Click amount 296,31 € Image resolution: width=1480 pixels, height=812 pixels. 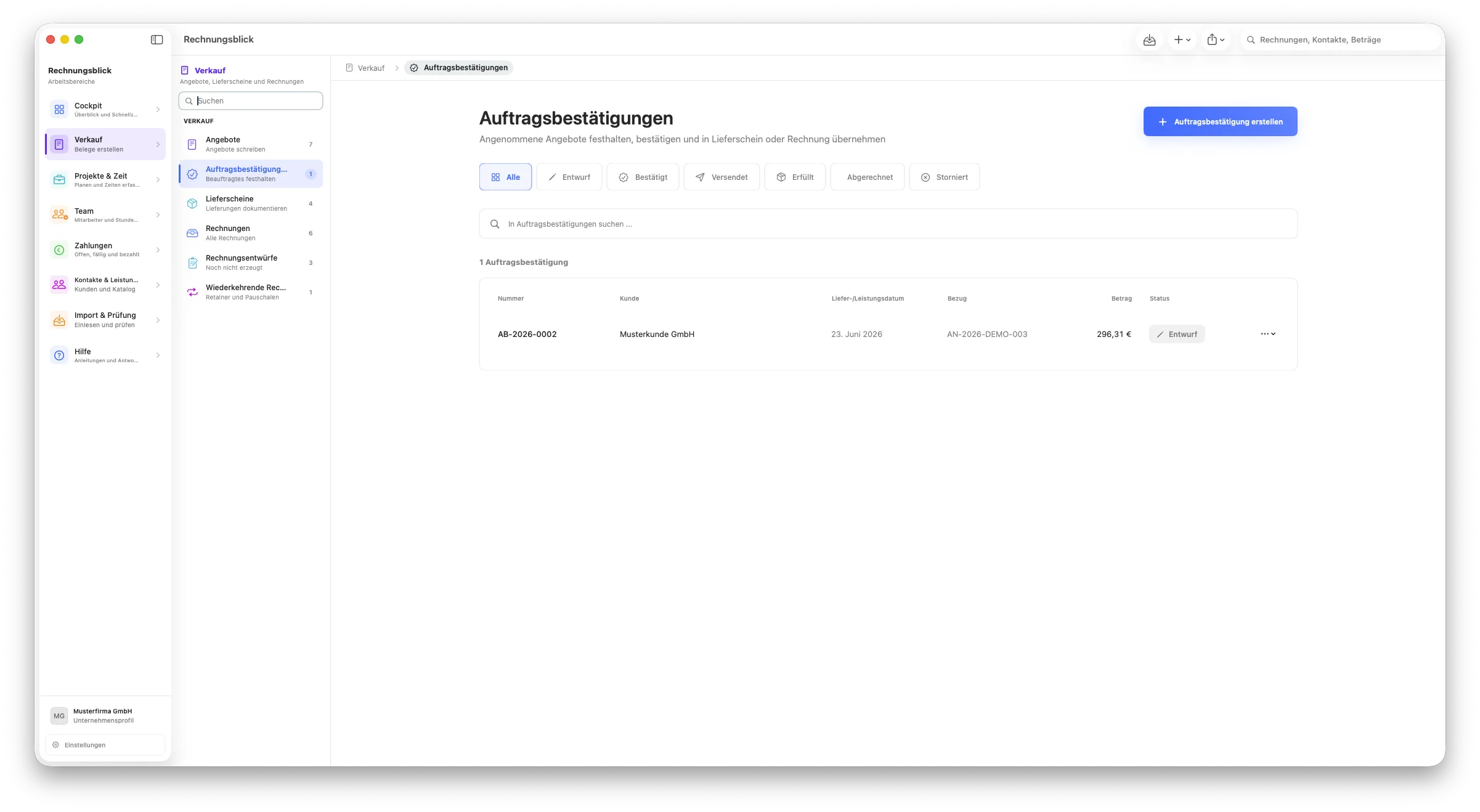1114,335
